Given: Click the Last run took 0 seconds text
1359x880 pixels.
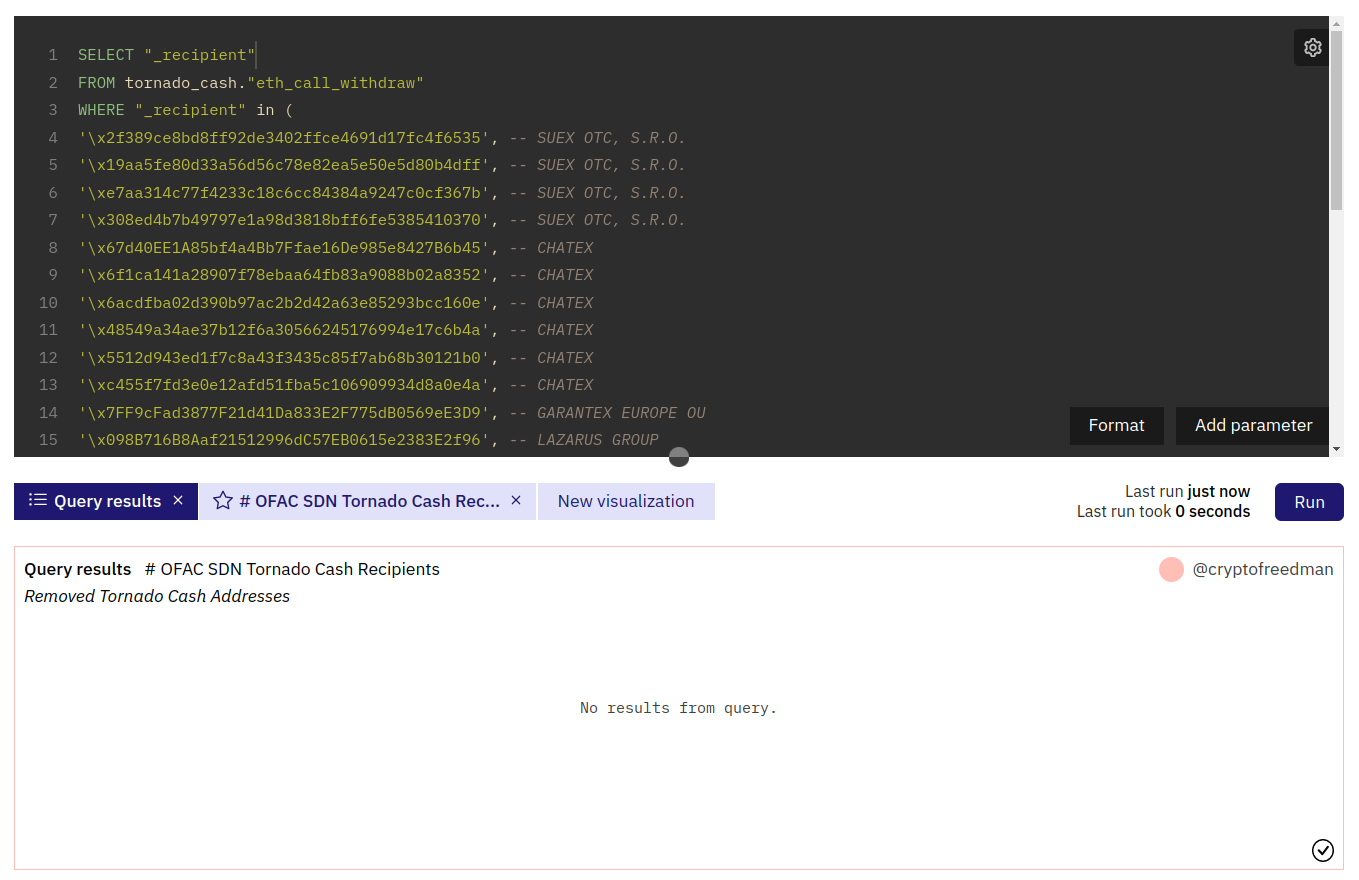Looking at the screenshot, I should (x=1163, y=511).
